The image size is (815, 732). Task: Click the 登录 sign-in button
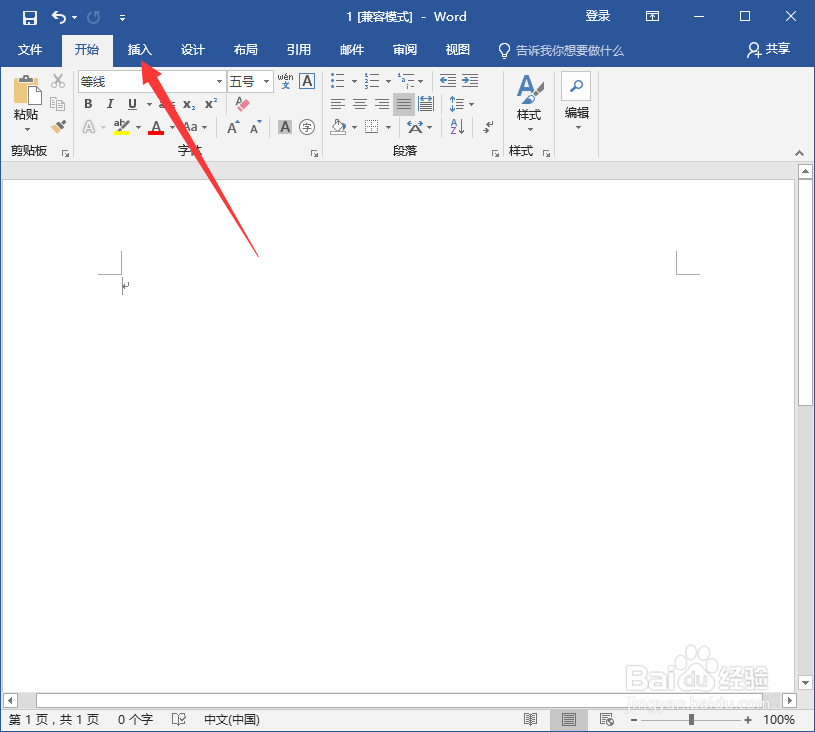tap(598, 17)
